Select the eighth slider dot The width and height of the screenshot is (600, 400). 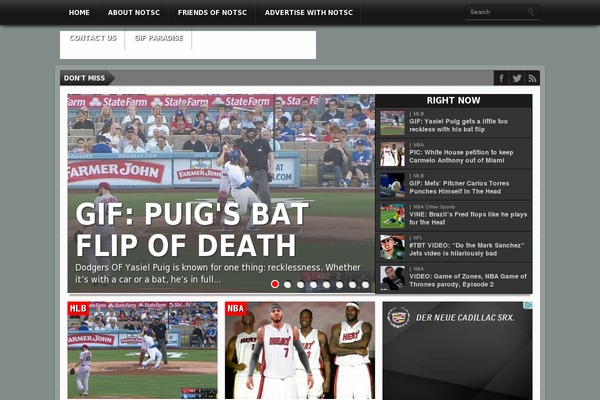point(366,284)
